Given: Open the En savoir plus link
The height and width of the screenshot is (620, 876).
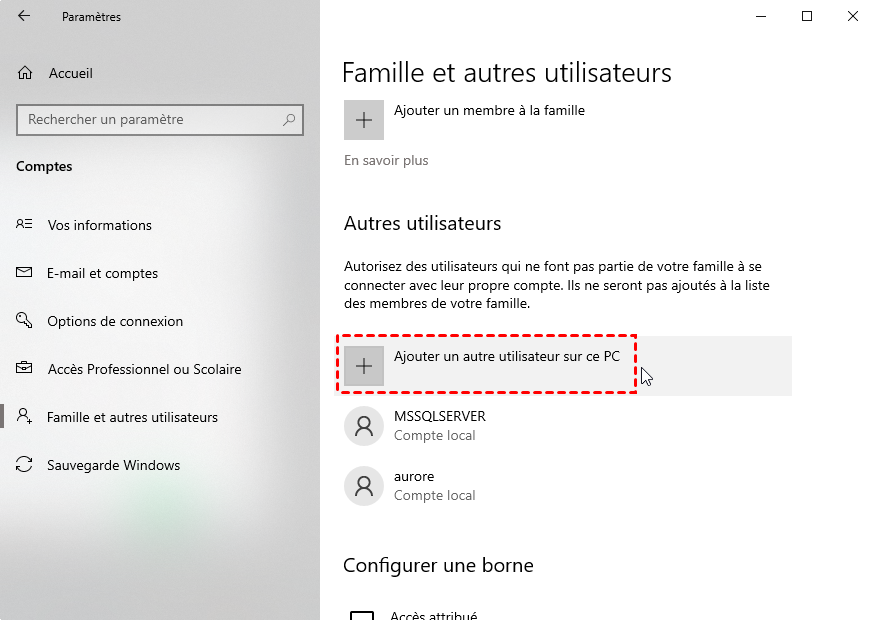Looking at the screenshot, I should 386,160.
